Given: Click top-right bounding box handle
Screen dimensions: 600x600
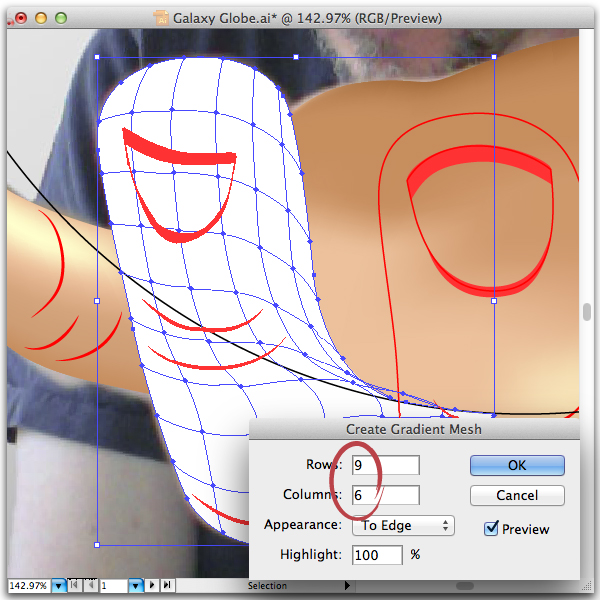Looking at the screenshot, I should (494, 57).
